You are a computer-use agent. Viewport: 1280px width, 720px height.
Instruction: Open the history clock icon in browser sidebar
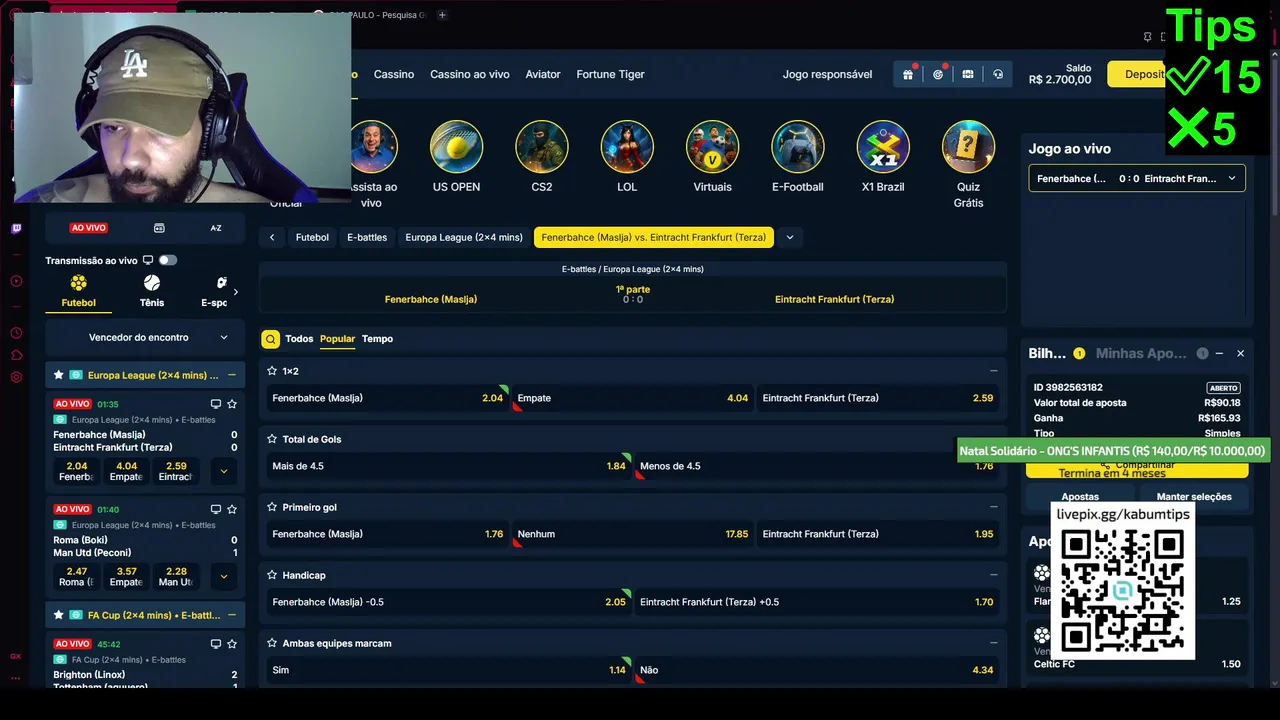point(16,333)
